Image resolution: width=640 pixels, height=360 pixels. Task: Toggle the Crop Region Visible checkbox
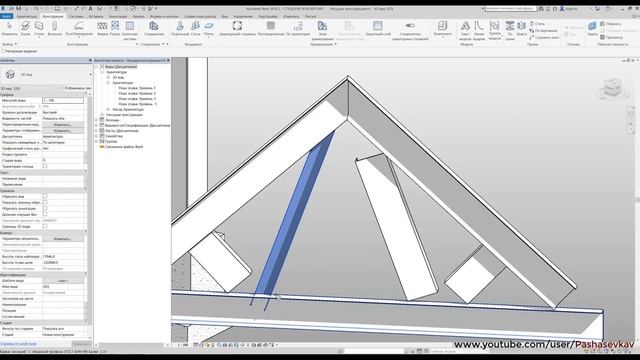tap(45, 202)
